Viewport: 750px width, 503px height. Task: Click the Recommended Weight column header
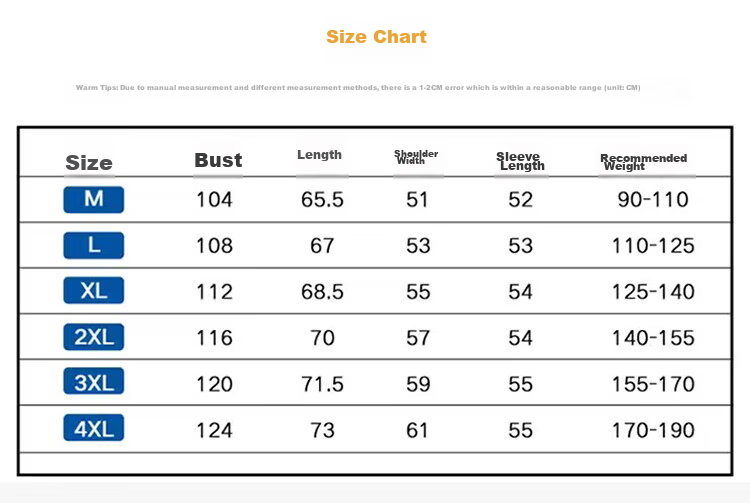pos(644,162)
